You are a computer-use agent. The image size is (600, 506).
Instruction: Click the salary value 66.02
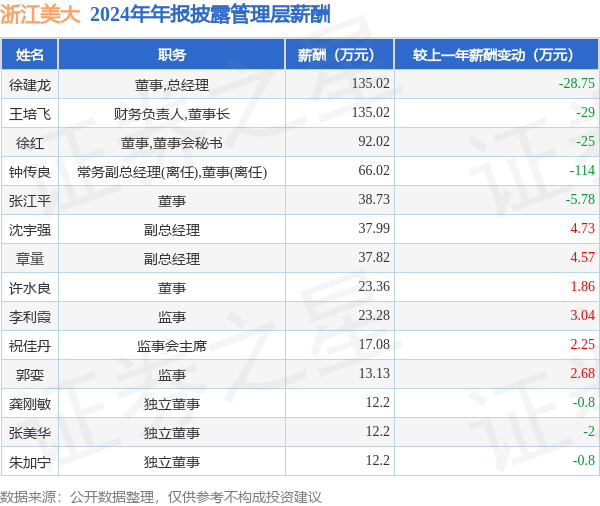point(374,170)
